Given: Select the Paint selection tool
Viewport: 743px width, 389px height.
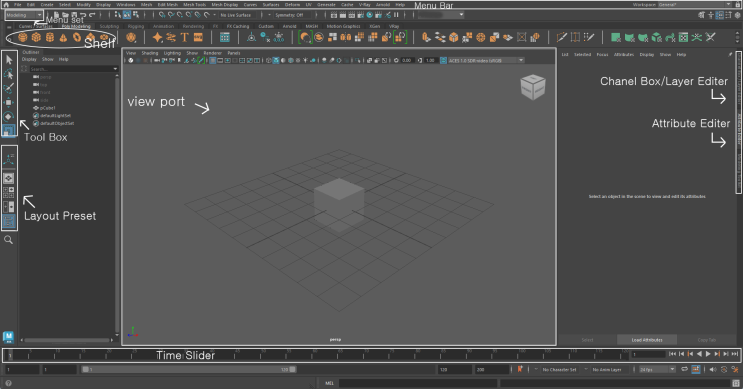Looking at the screenshot, I should [9, 88].
